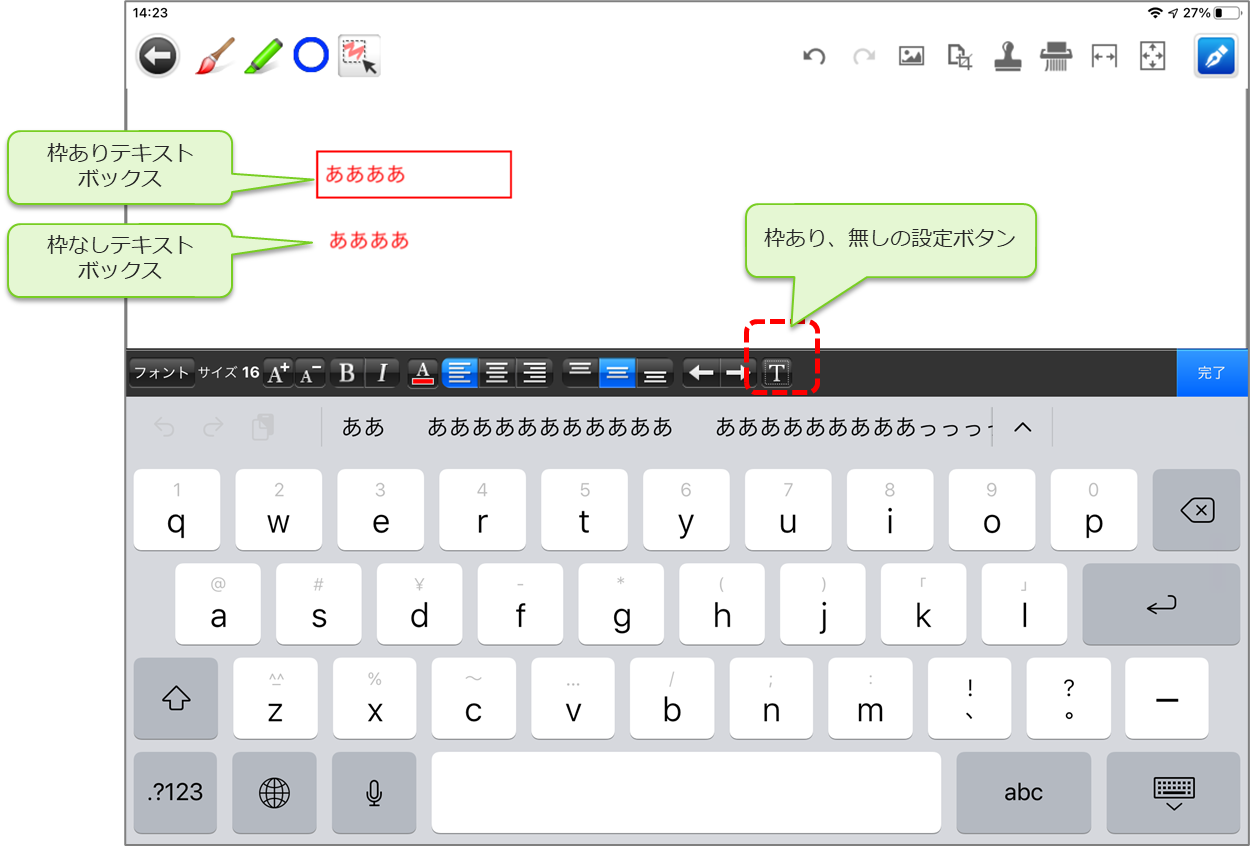Expand the keyboard suggestion candidates list

tap(1021, 428)
